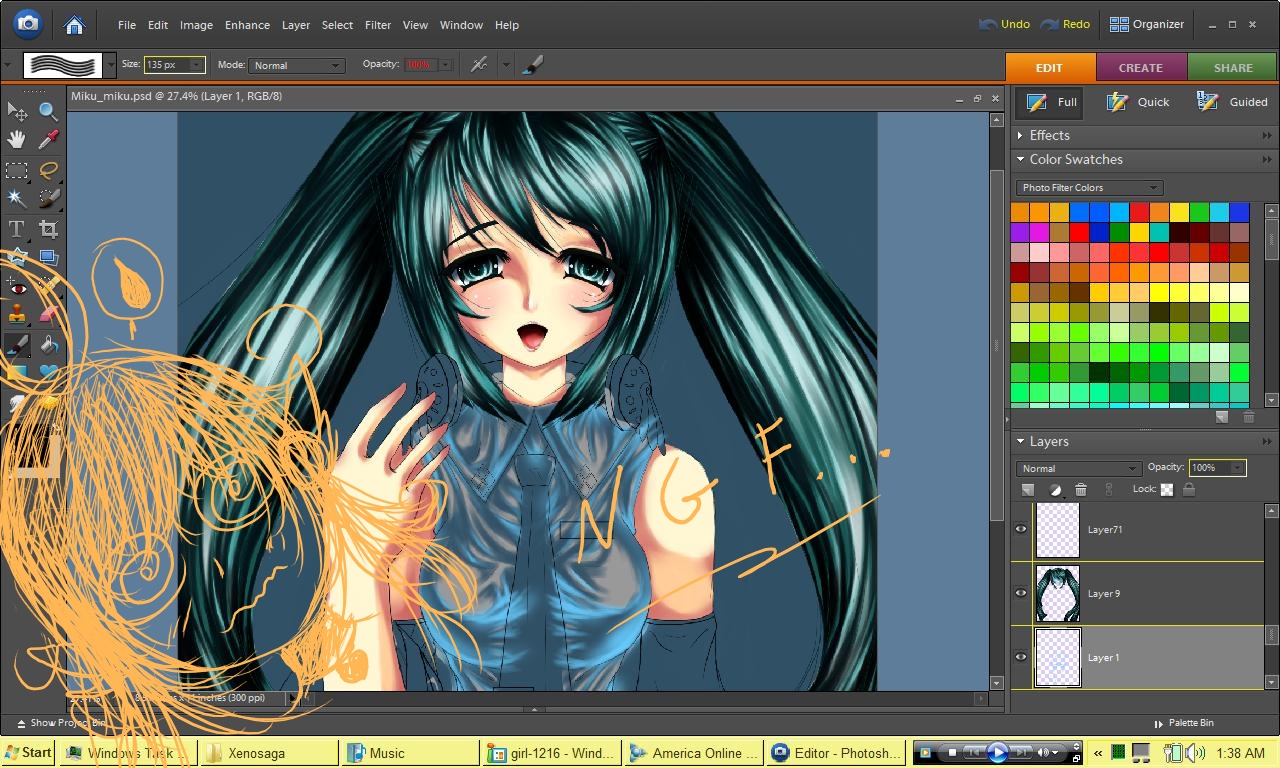Select the Rectangular Marquee tool

point(17,170)
